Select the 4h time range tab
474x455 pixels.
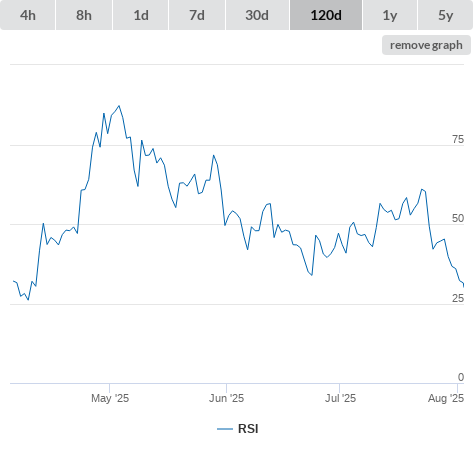click(x=28, y=15)
